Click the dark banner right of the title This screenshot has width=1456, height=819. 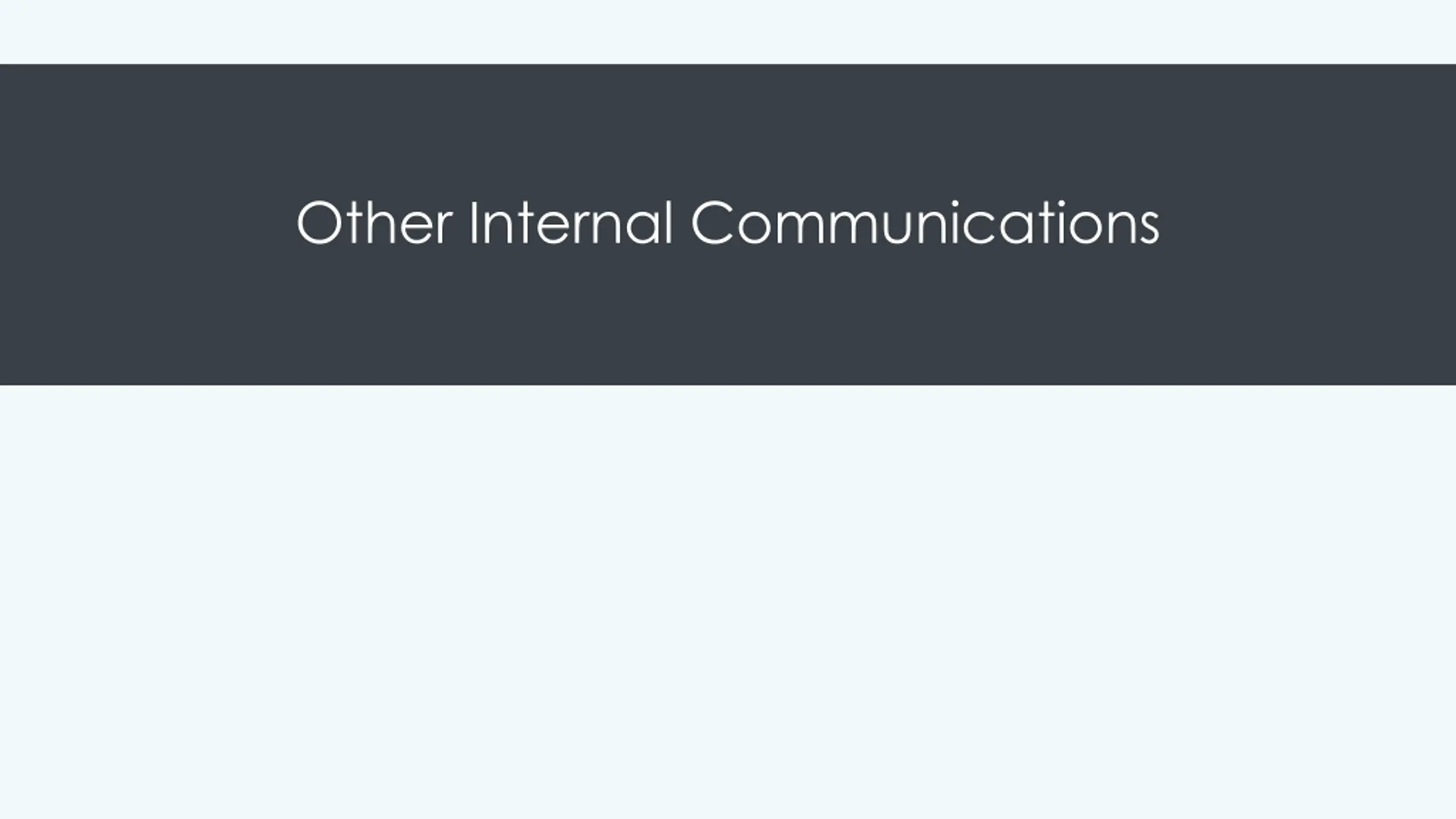[1308, 224]
